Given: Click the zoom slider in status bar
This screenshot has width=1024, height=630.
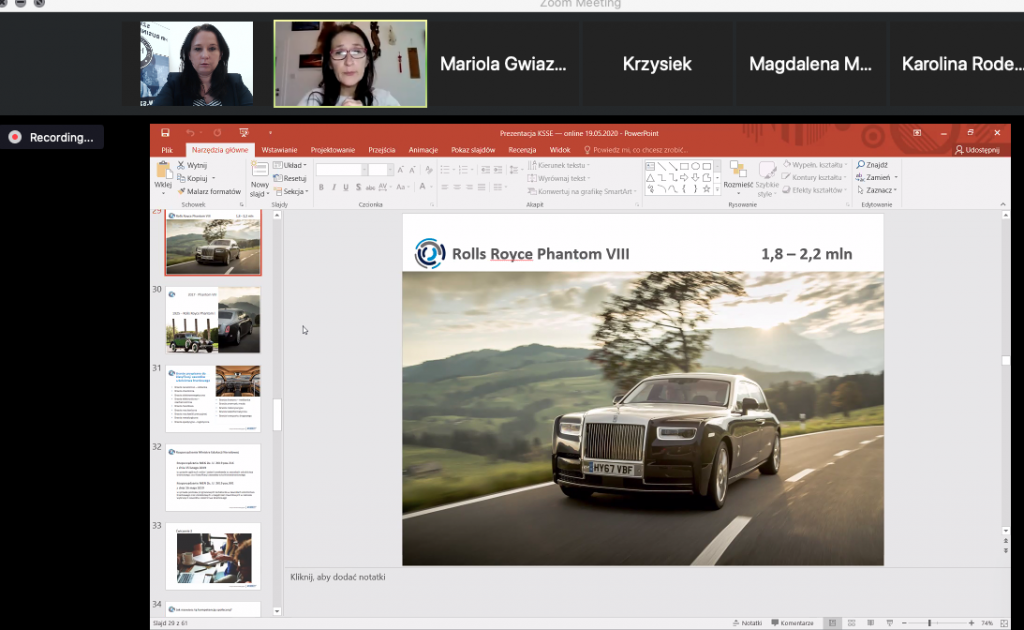Looking at the screenshot, I should click(929, 622).
